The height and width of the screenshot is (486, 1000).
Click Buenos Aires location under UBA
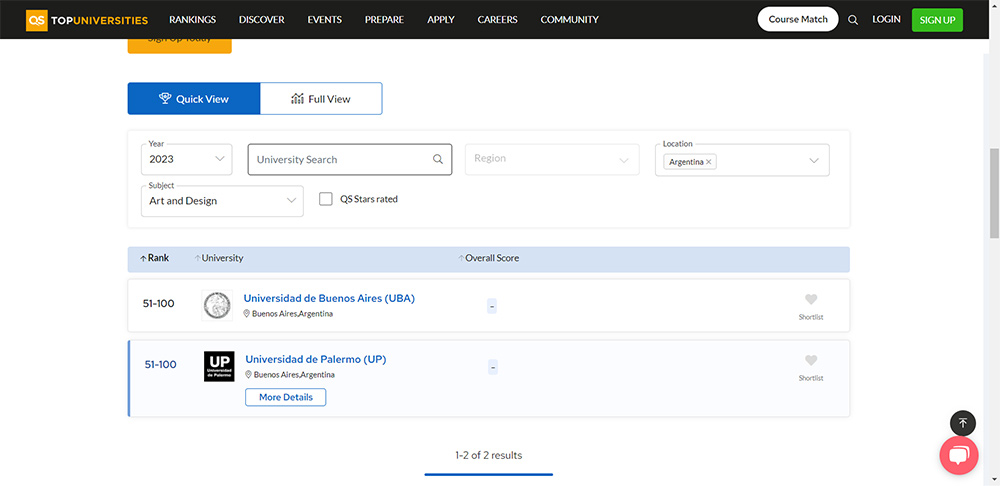coord(288,314)
